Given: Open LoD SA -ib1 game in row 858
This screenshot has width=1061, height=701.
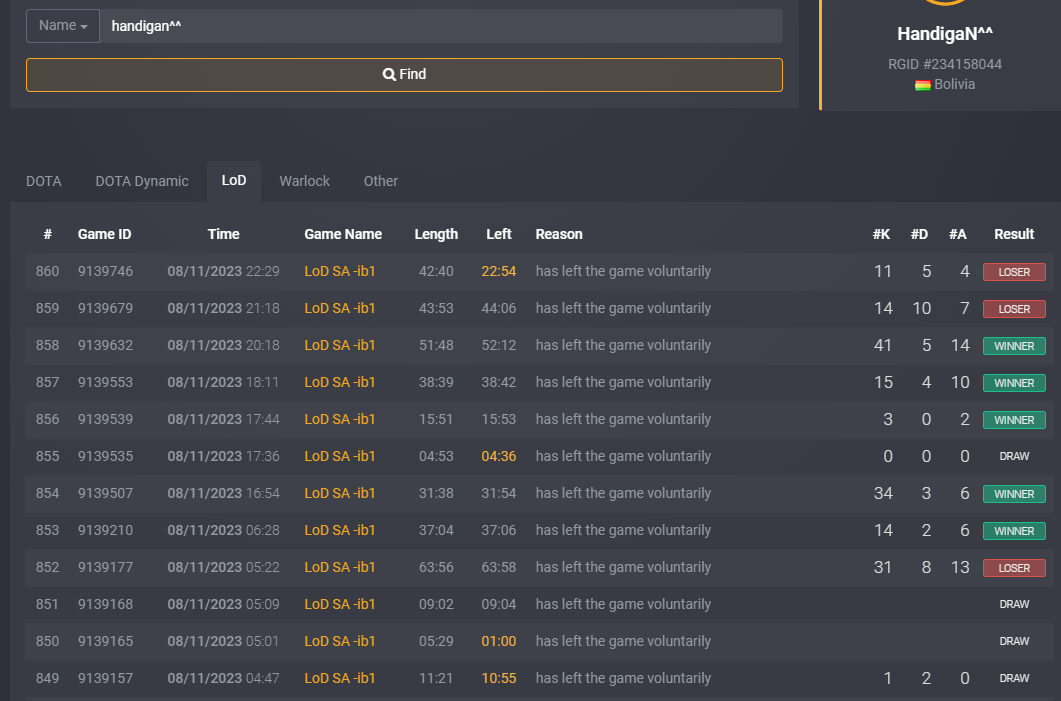Looking at the screenshot, I should (340, 345).
